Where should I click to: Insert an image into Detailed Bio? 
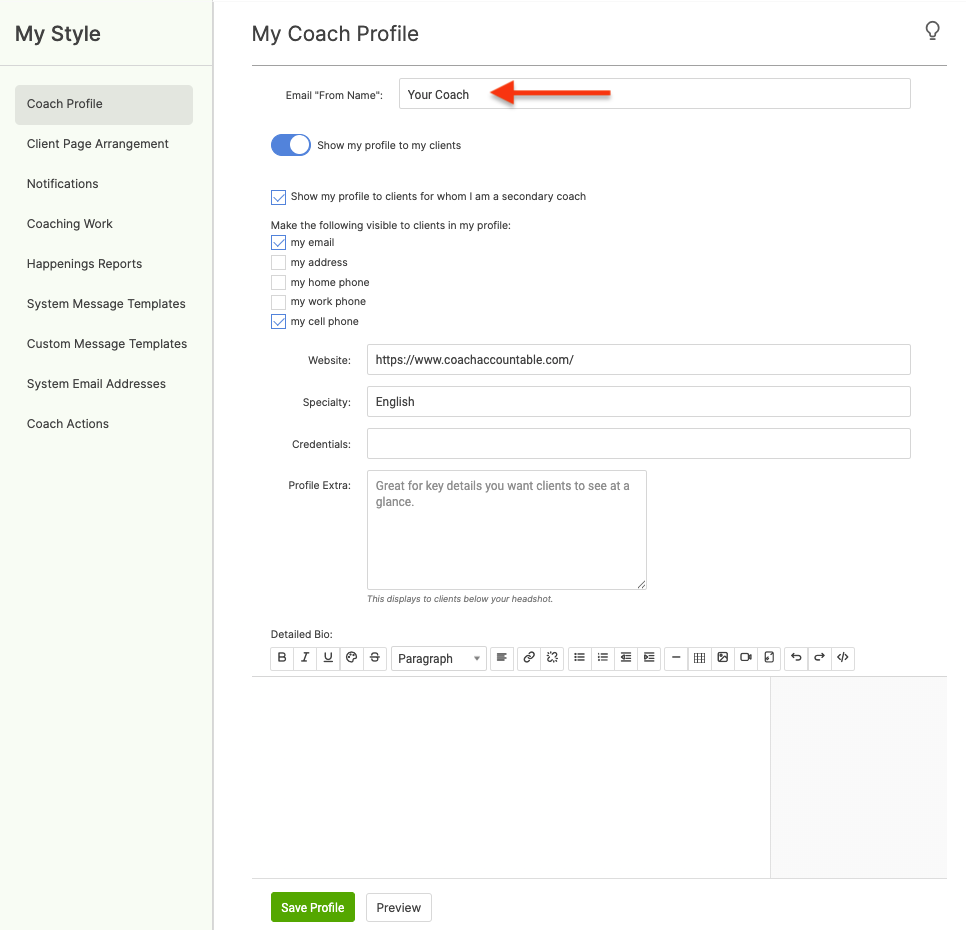pyautogui.click(x=722, y=658)
